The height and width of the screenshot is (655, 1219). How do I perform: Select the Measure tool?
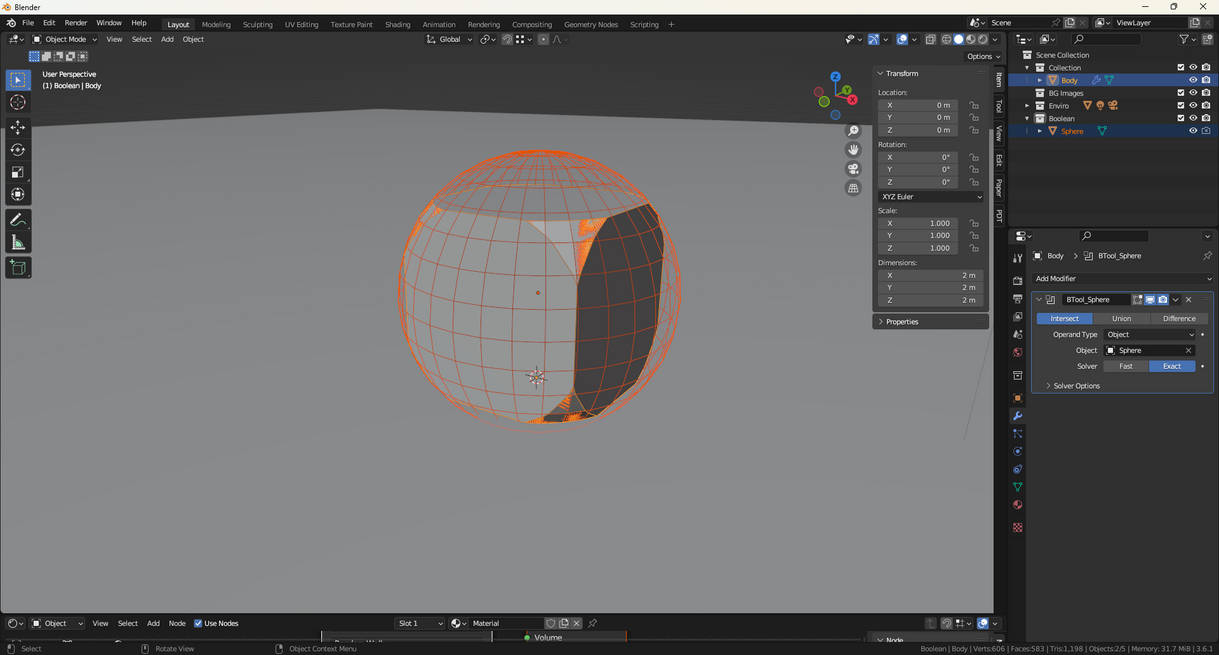tap(18, 243)
